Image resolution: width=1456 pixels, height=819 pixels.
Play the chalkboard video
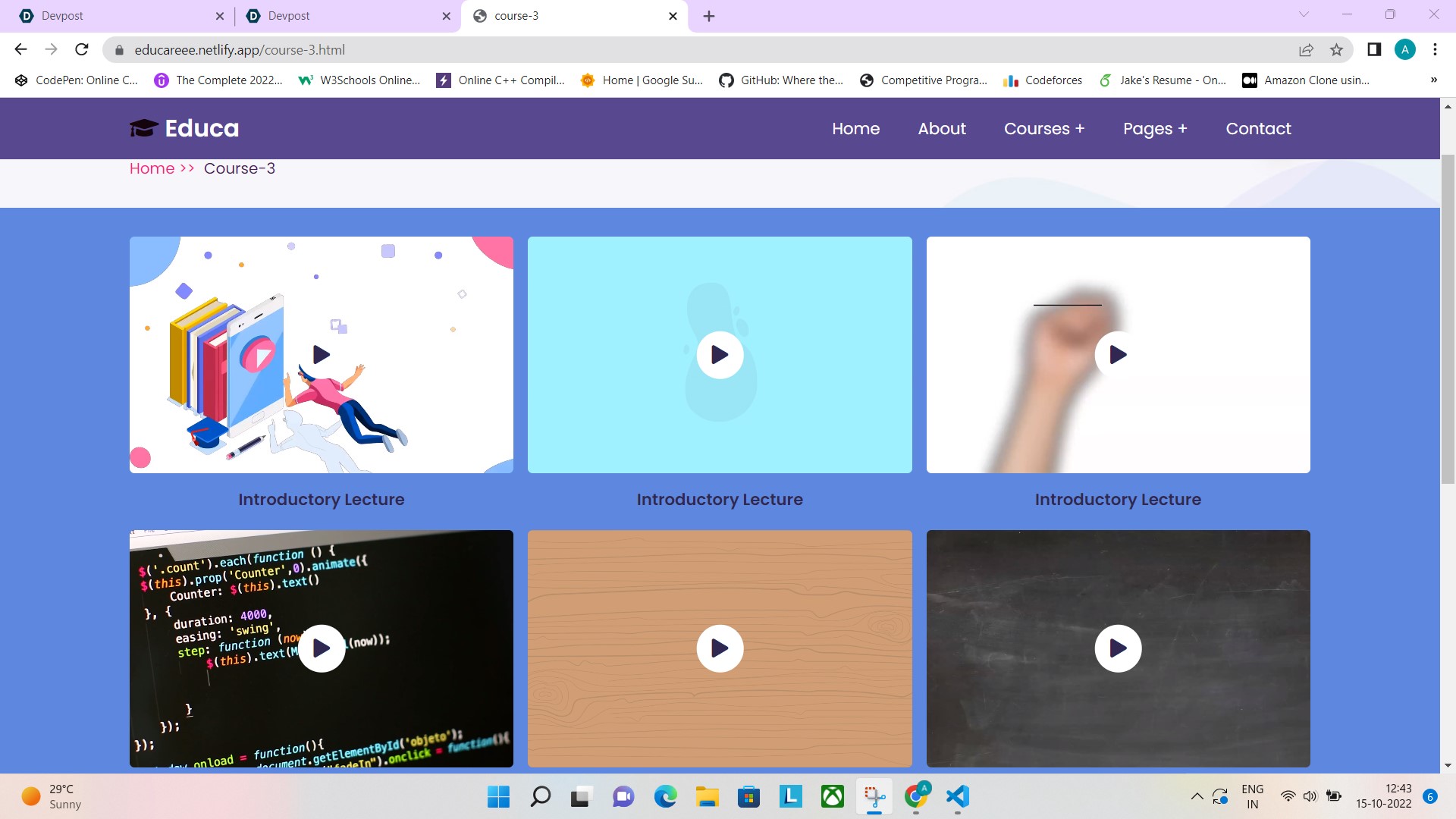1118,648
